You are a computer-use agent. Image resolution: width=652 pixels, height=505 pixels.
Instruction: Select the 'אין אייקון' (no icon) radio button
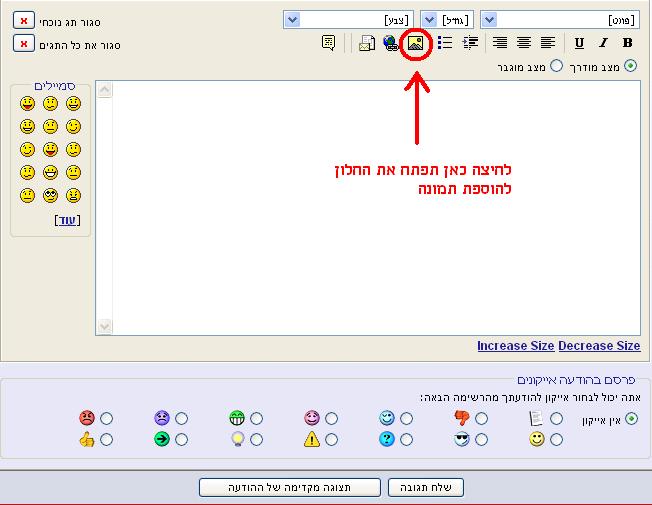(x=631, y=418)
